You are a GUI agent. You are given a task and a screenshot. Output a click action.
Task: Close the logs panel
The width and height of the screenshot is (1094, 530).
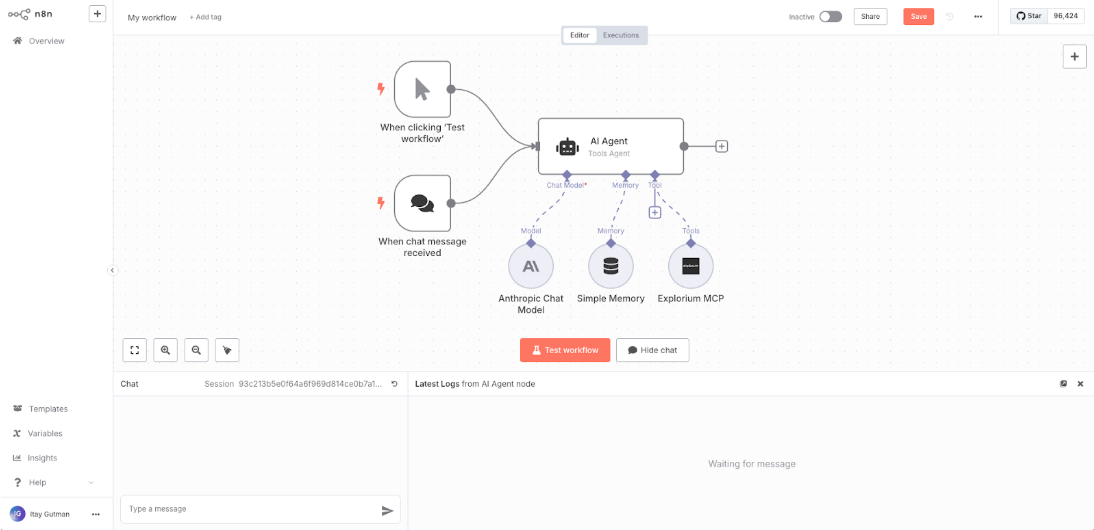1080,384
